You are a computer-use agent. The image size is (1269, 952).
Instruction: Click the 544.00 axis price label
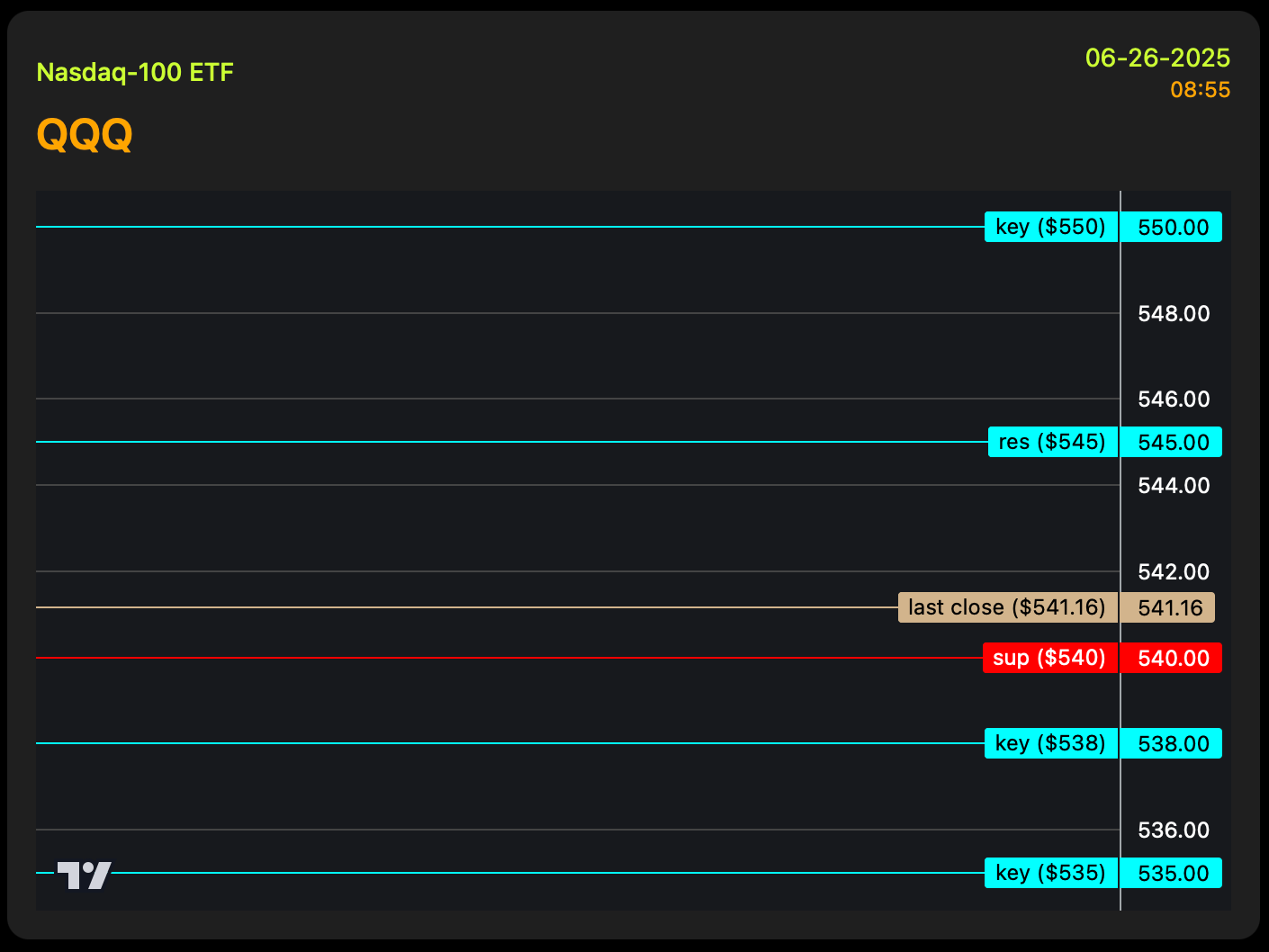pos(1174,485)
